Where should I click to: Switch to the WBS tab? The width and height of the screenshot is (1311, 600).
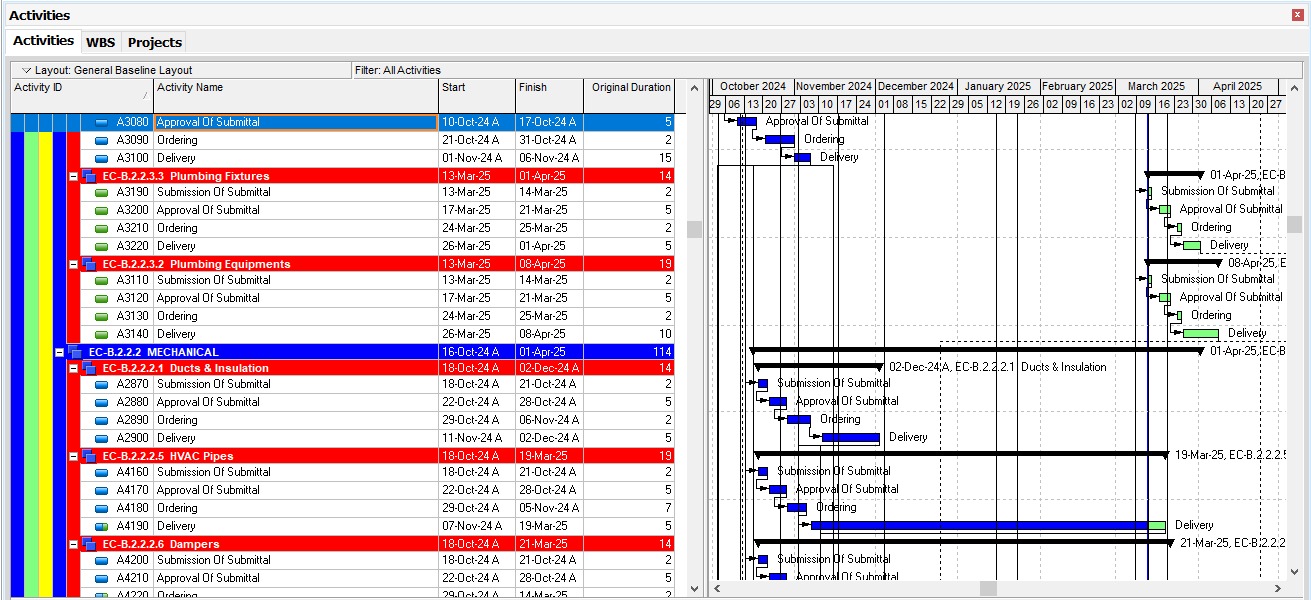pos(100,42)
